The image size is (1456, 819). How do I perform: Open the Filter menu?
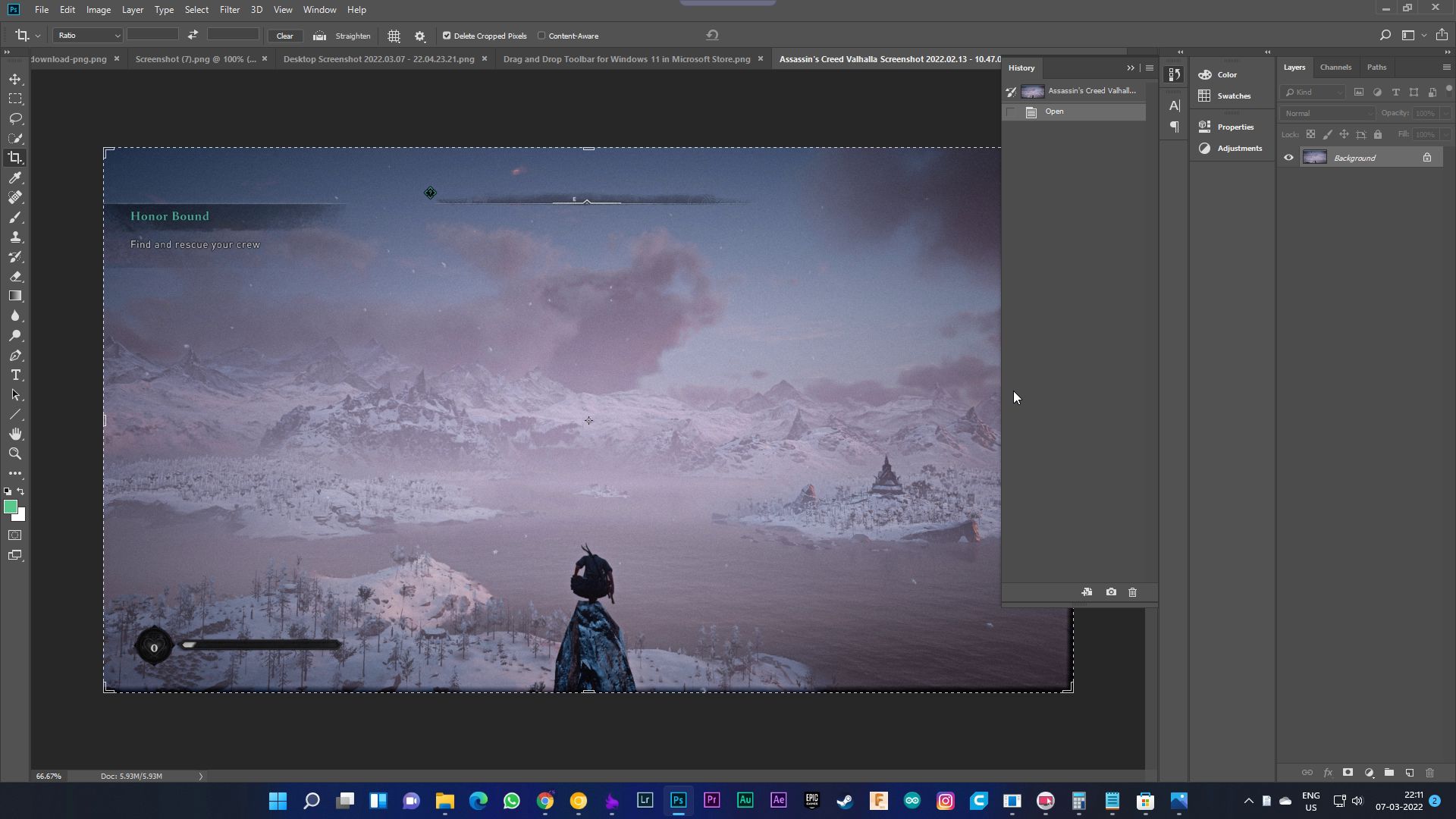(229, 9)
